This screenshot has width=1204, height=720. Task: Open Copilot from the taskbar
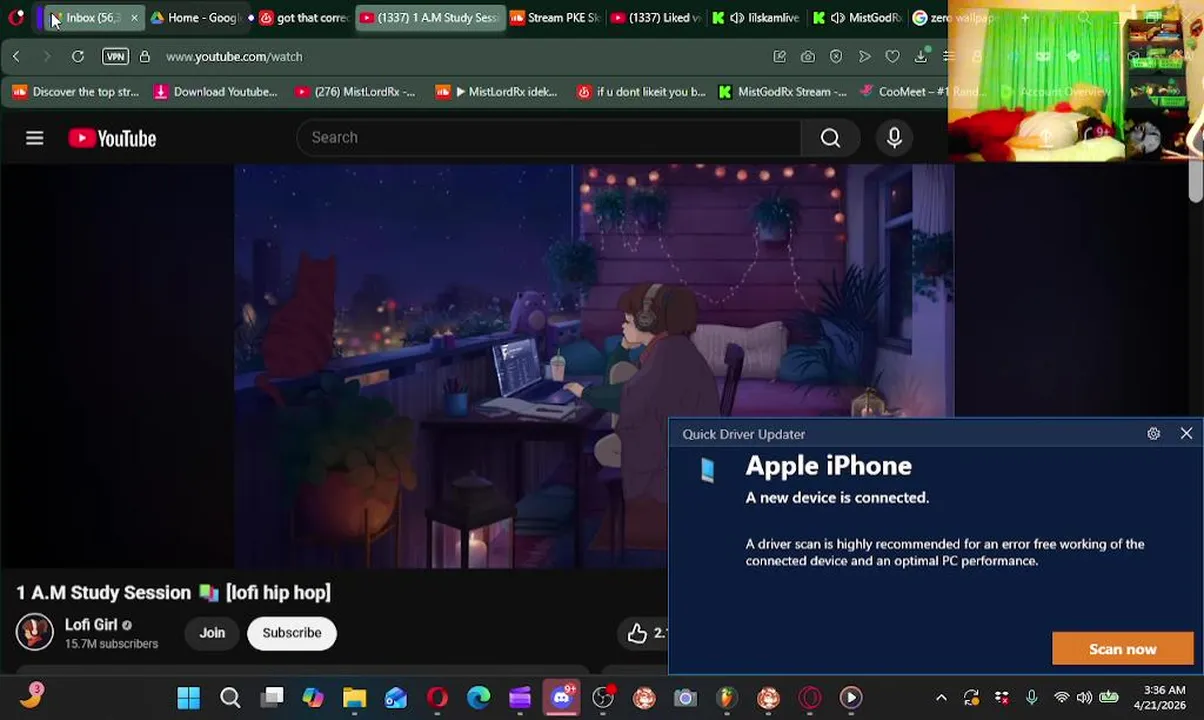(313, 698)
